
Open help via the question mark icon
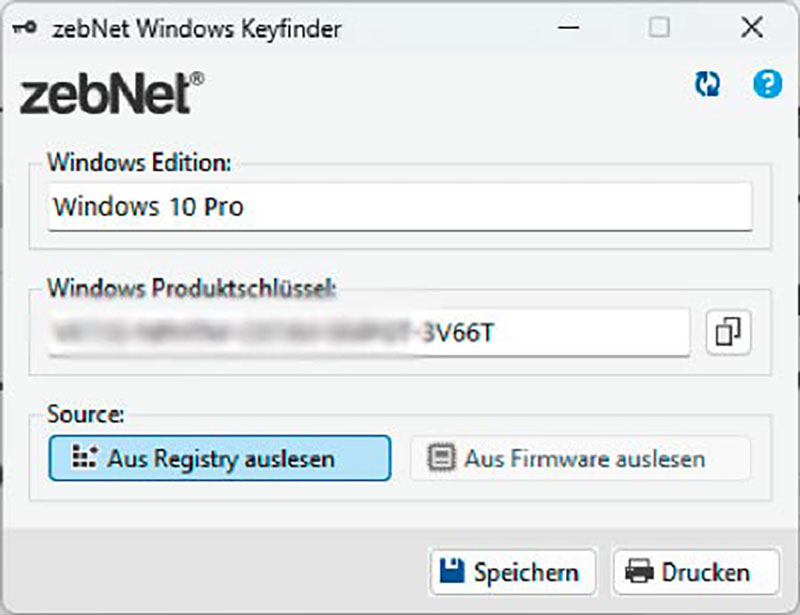point(767,85)
